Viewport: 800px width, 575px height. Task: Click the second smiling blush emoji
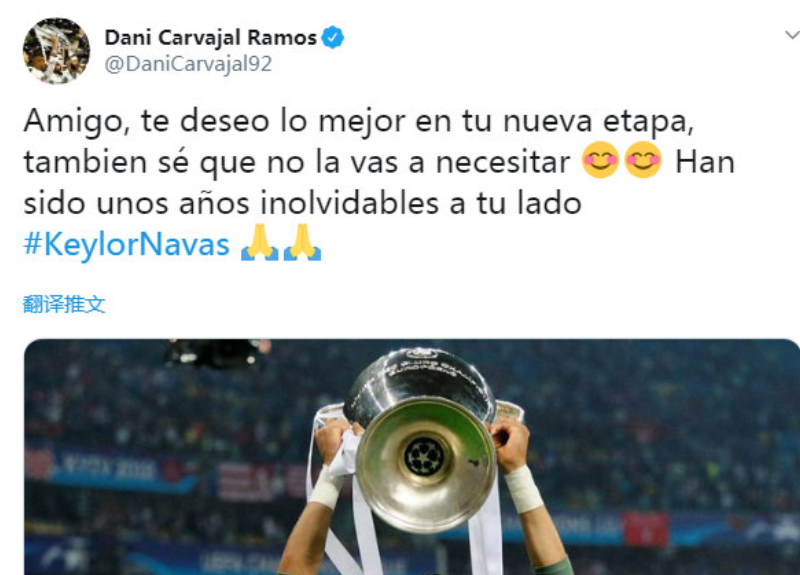pyautogui.click(x=643, y=160)
